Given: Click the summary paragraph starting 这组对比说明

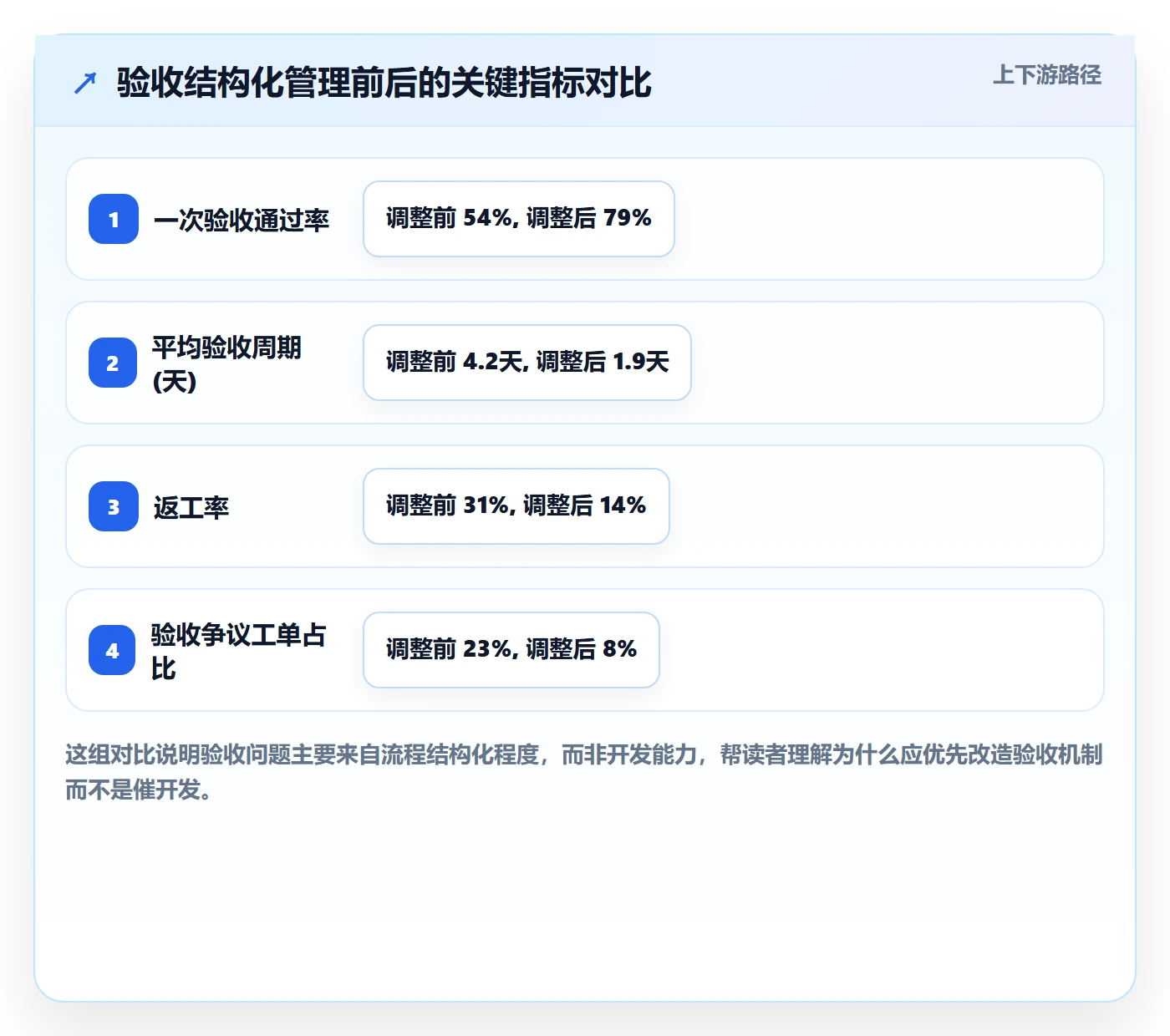Looking at the screenshot, I should [x=584, y=772].
